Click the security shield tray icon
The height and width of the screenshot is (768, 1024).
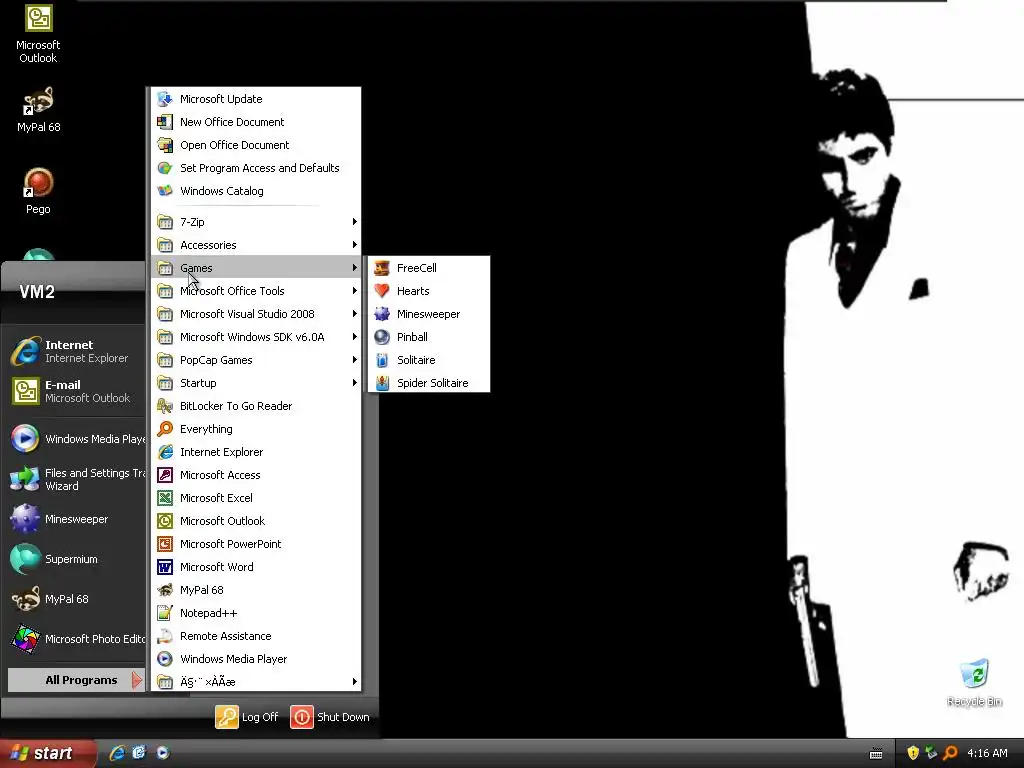click(x=913, y=753)
